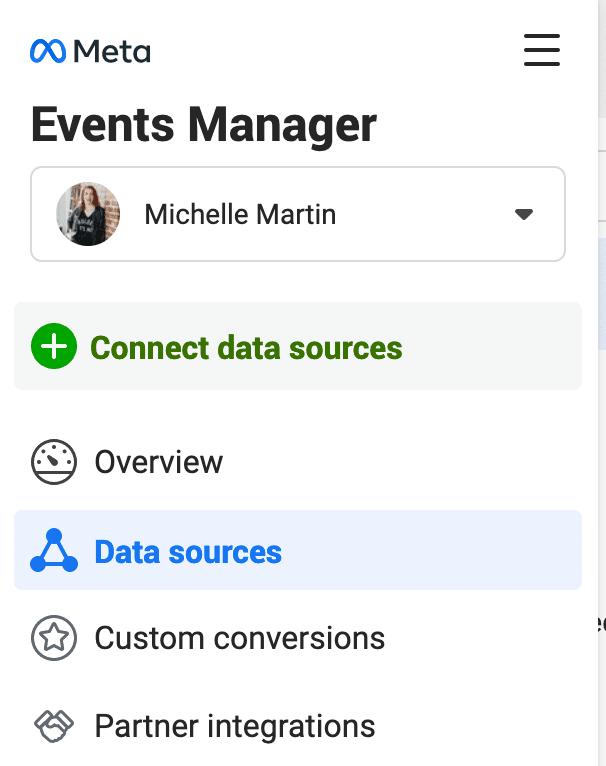This screenshot has height=766, width=606.
Task: Click the Overview gauge icon
Action: pos(54,462)
